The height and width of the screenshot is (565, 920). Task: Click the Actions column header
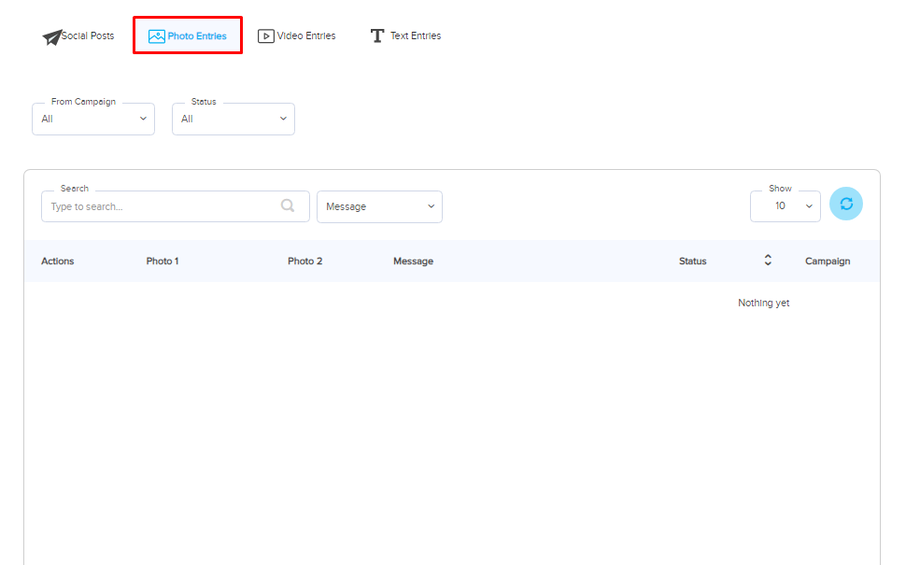coord(58,261)
